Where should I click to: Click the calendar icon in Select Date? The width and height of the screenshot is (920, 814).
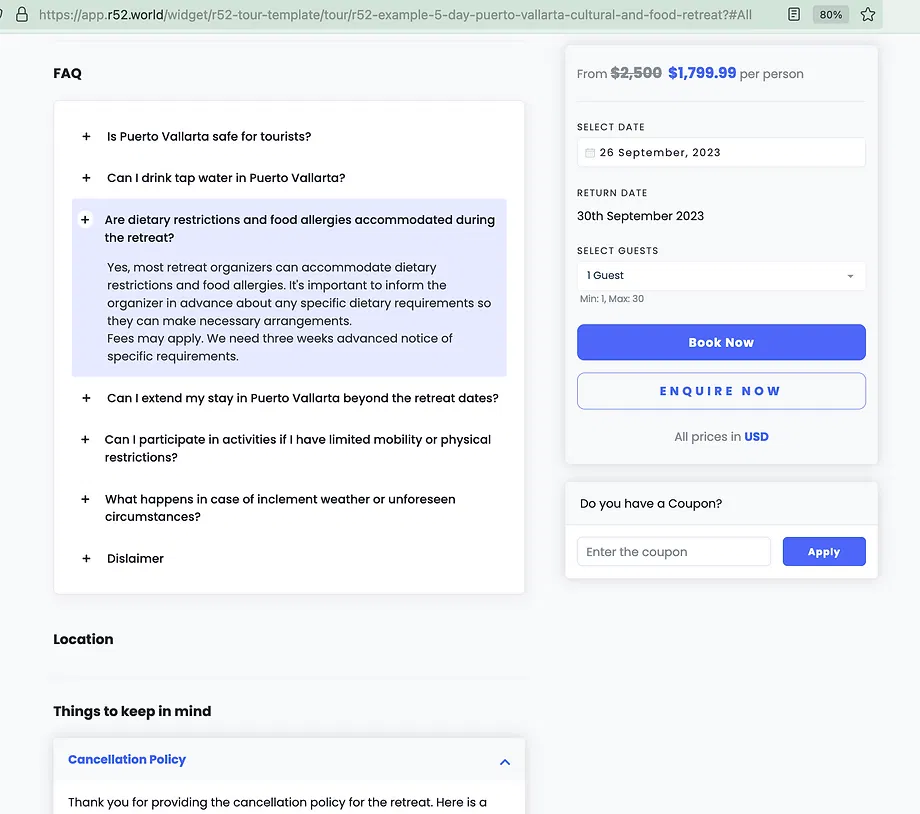click(590, 153)
